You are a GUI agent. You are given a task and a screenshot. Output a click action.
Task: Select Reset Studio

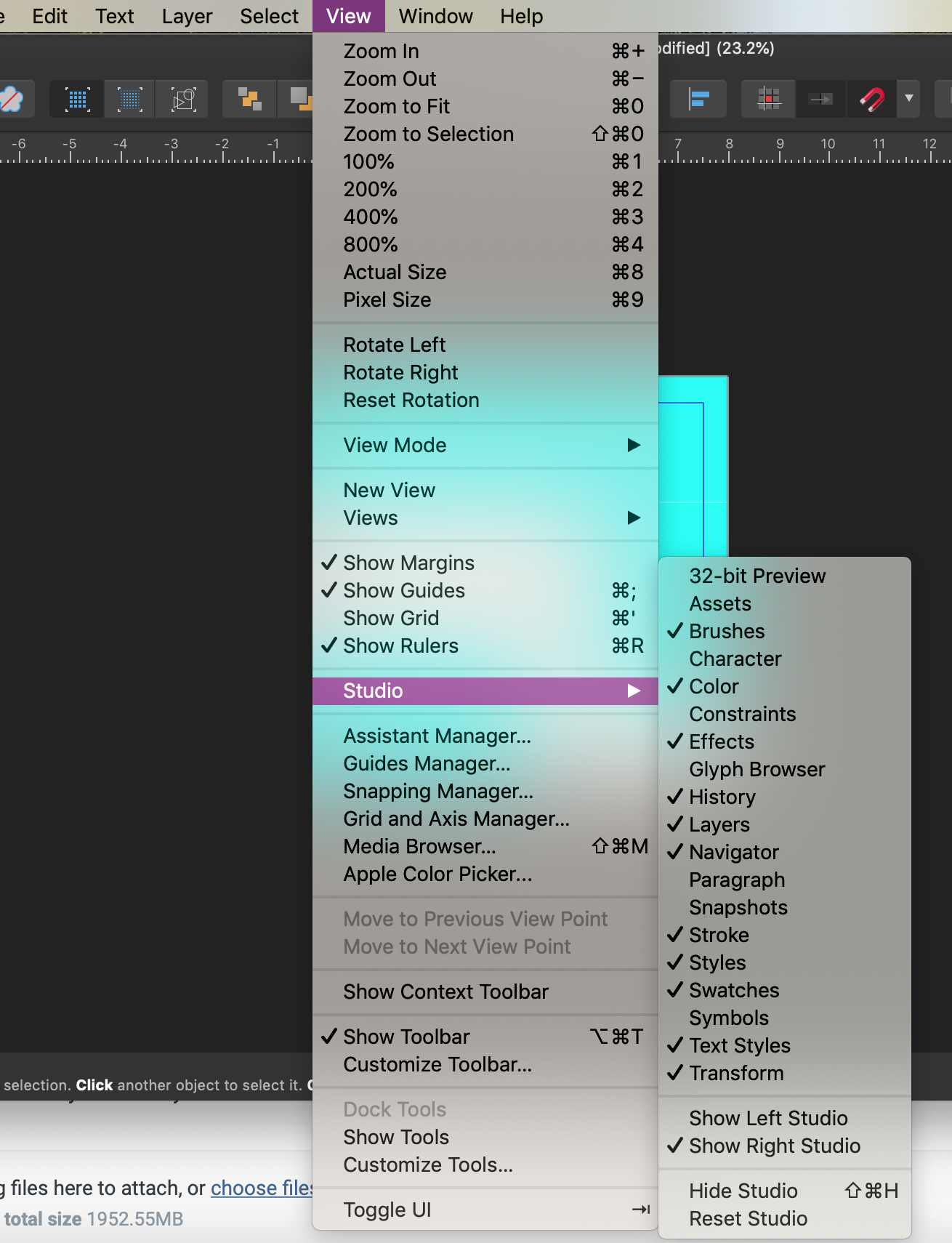(785, 1218)
